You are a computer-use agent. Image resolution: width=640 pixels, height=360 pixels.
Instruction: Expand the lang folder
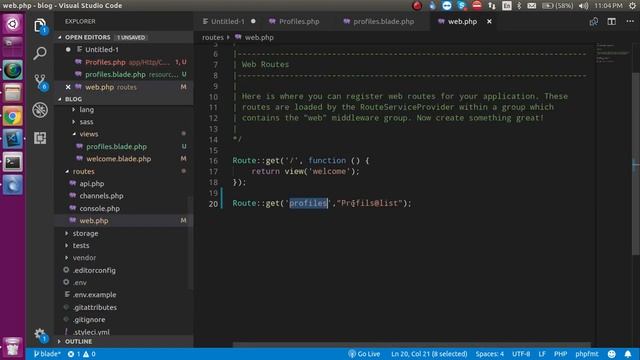pos(87,109)
